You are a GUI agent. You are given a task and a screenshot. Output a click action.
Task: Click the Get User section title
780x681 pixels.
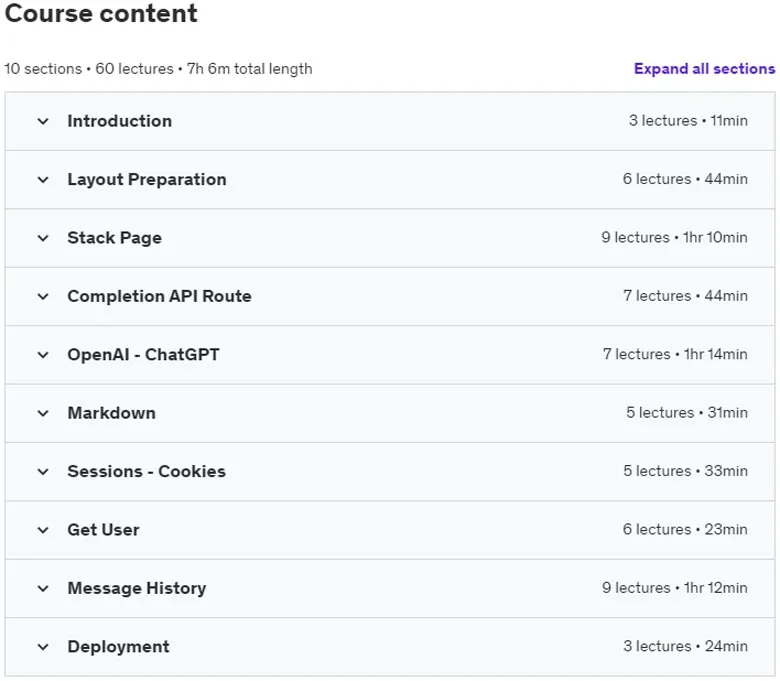[x=103, y=530]
